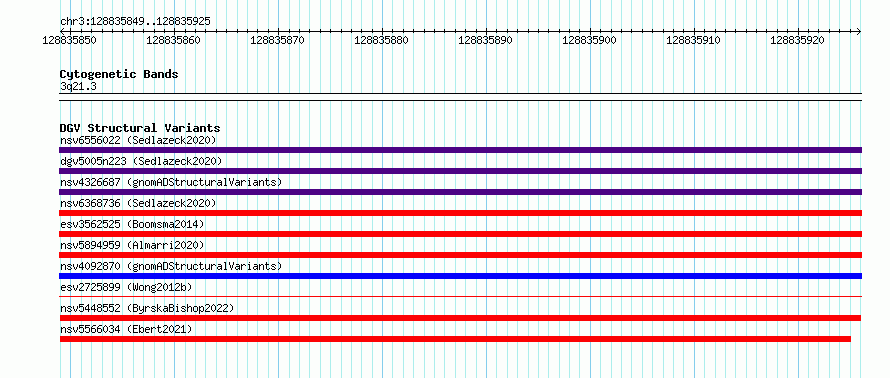Open variant label dgv5005n223 (Sedlazeck2020)
The height and width of the screenshot is (378, 890).
pos(141,161)
